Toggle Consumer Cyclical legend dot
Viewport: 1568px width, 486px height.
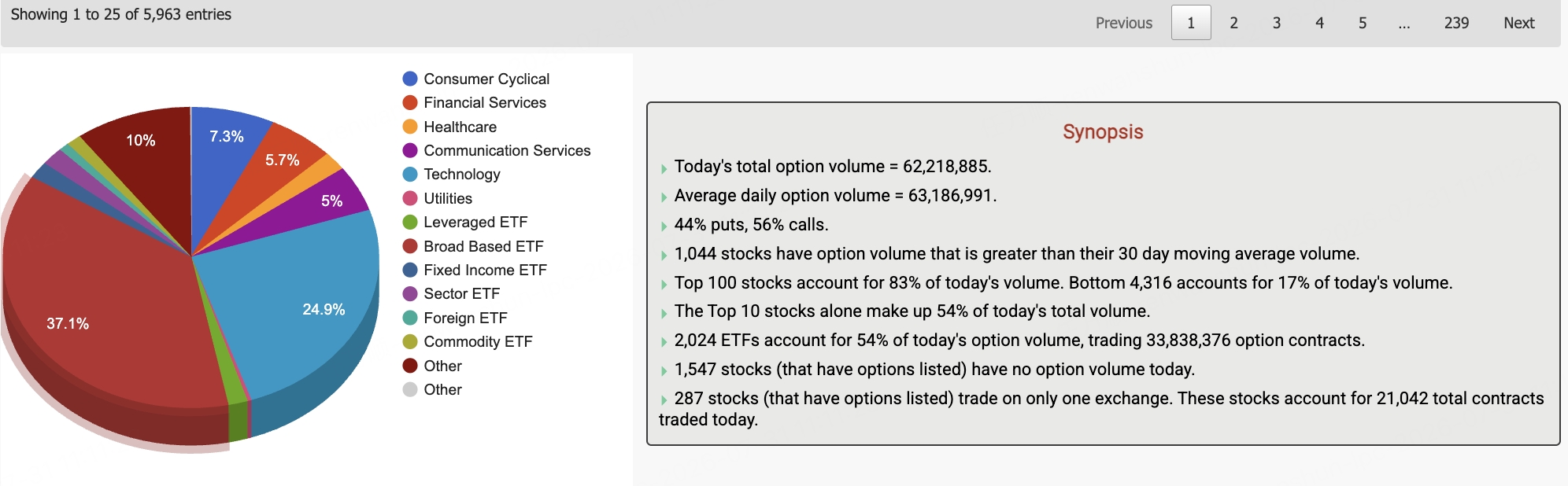point(410,79)
